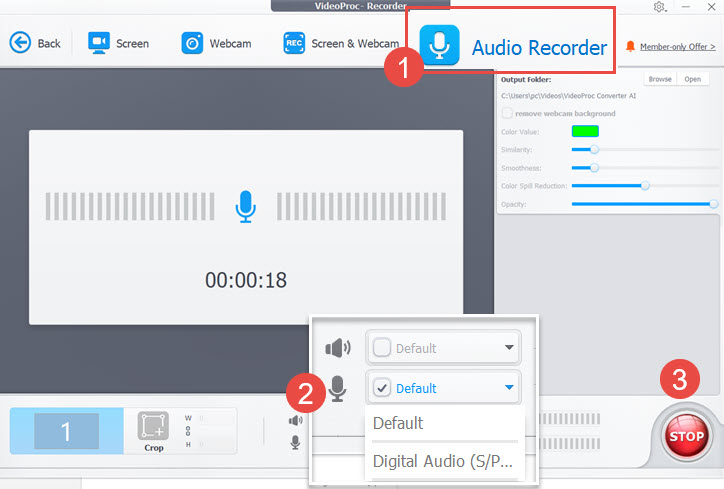Adjust the Opacity slider handle

coord(714,204)
